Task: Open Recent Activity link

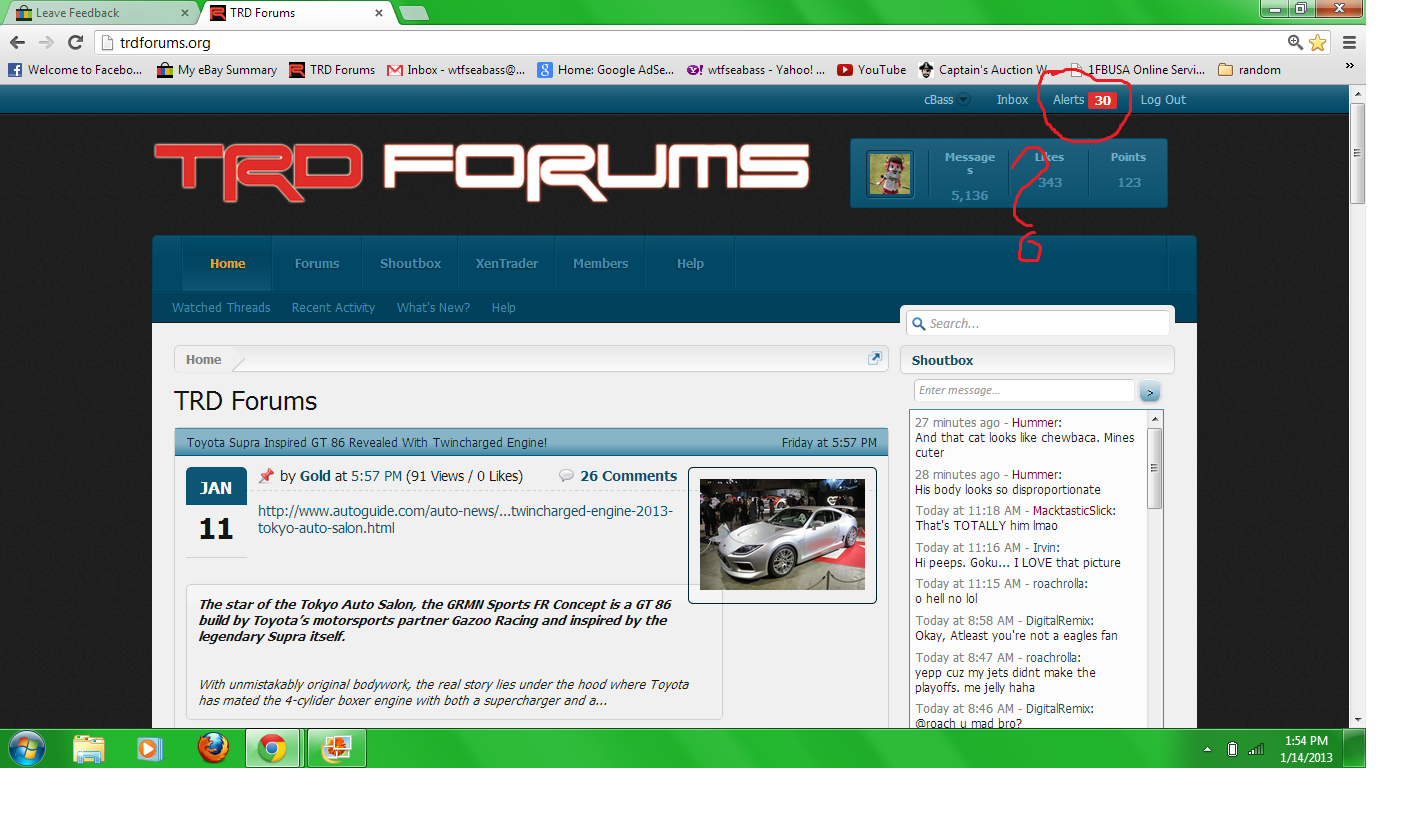Action: click(x=333, y=308)
